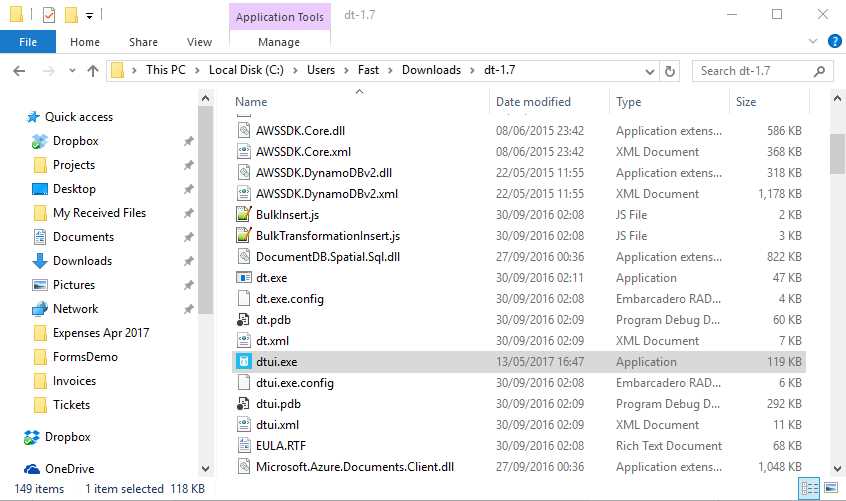Viewport: 846px width, 501px height.
Task: Click the icon of dtui.pdb
Action: pyautogui.click(x=244, y=404)
